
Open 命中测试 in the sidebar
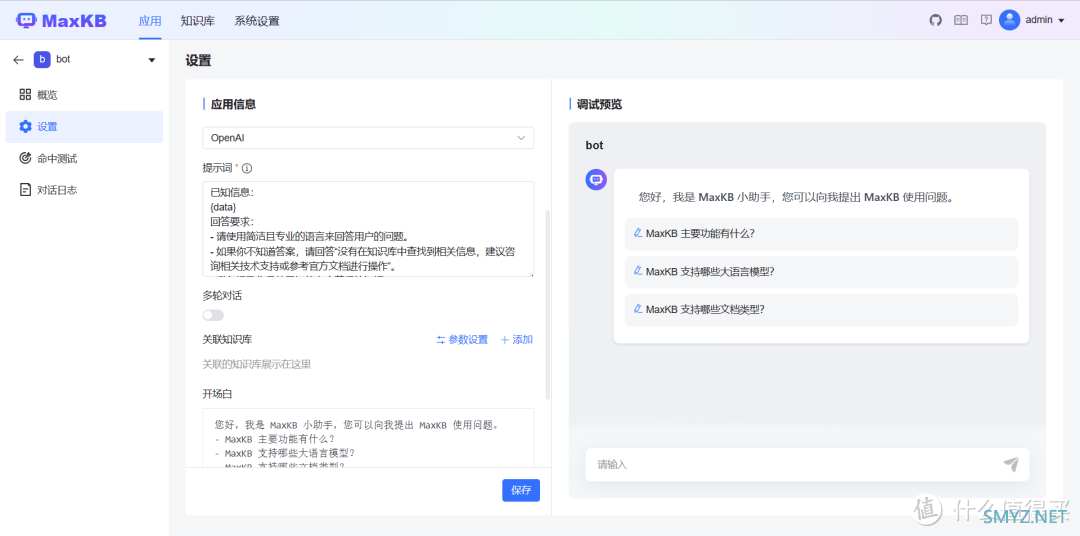(84, 158)
